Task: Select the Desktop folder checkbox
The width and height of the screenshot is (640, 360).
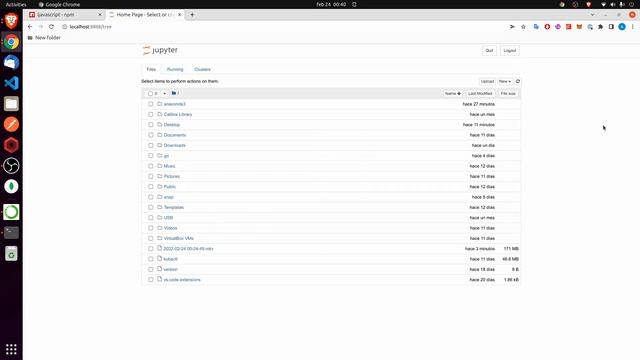Action: [x=151, y=124]
